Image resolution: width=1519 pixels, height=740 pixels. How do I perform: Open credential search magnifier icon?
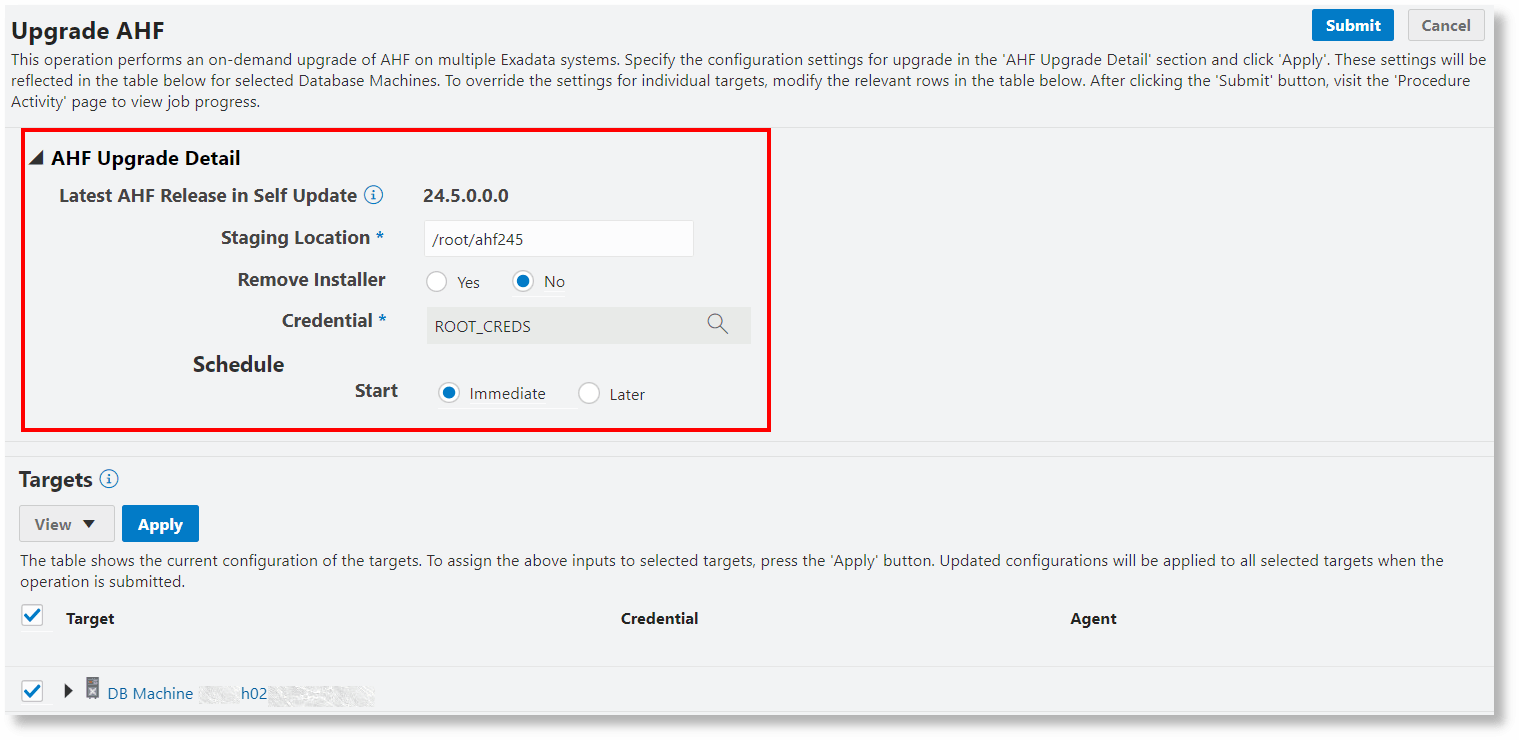[717, 324]
